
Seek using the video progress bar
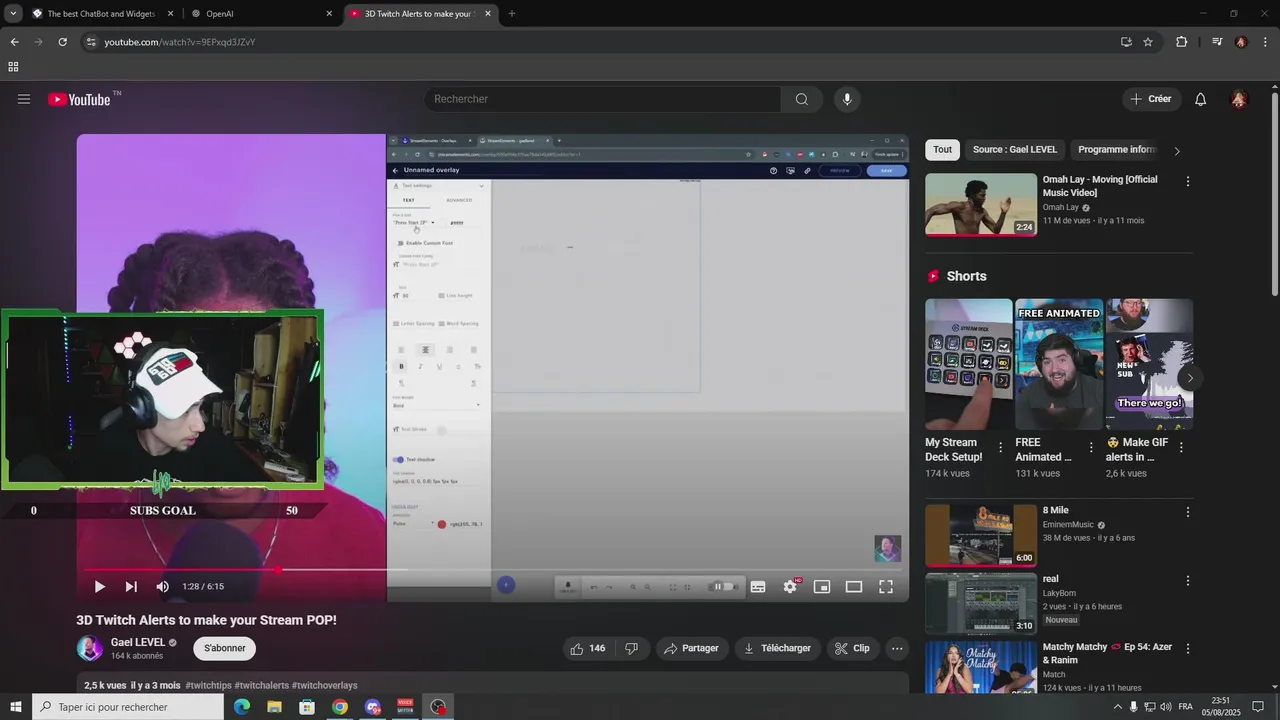[x=493, y=570]
